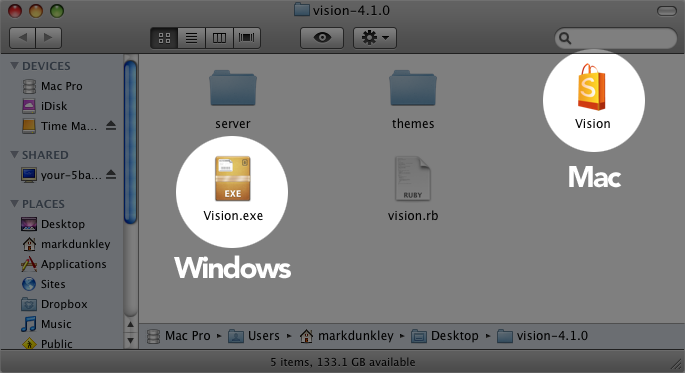This screenshot has height=373, width=685.
Task: Click the window resize grip corner
Action: 676,363
